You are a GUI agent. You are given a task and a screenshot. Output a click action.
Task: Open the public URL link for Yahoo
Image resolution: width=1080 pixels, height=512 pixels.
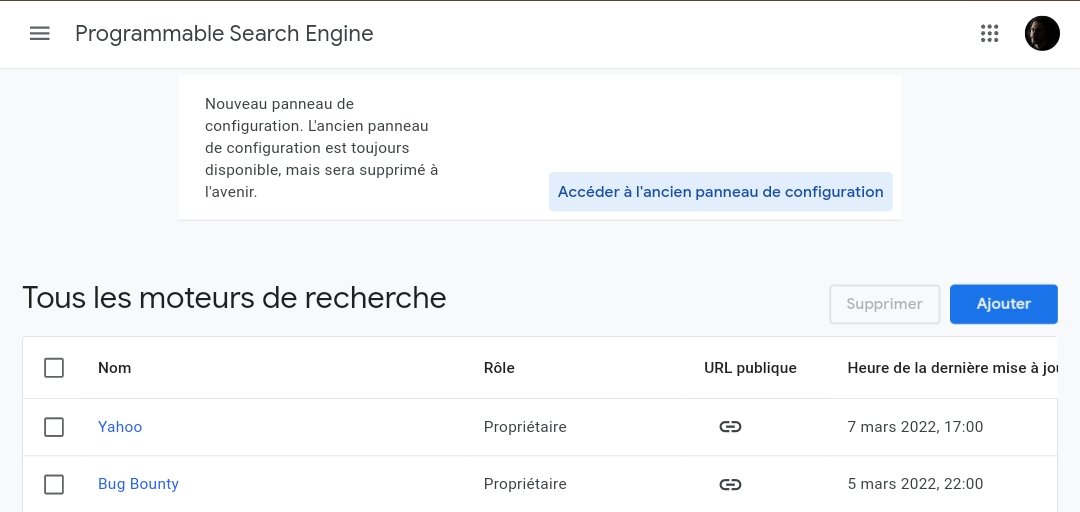(x=730, y=427)
